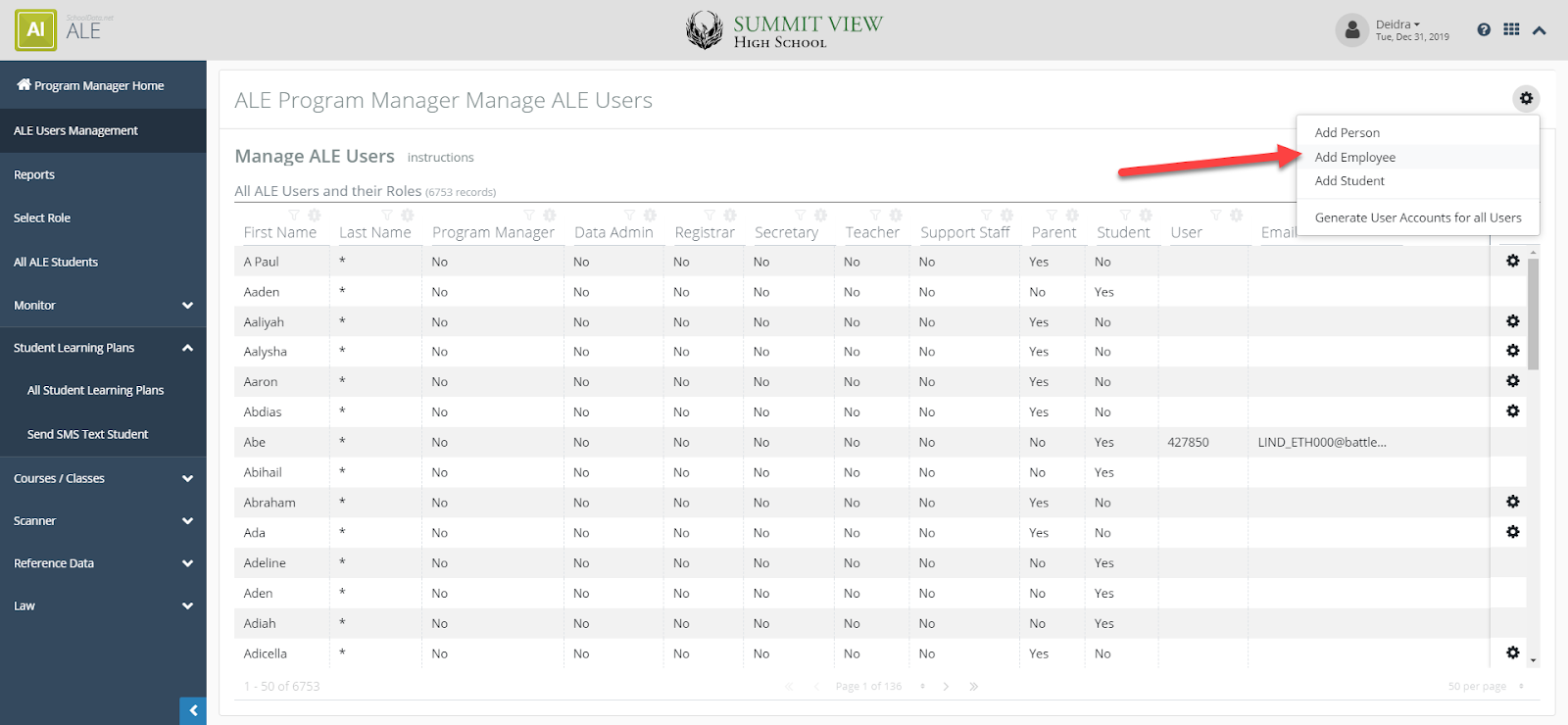The width and height of the screenshot is (1568, 725).
Task: Click the gear icon above First Name
Action: point(315,215)
